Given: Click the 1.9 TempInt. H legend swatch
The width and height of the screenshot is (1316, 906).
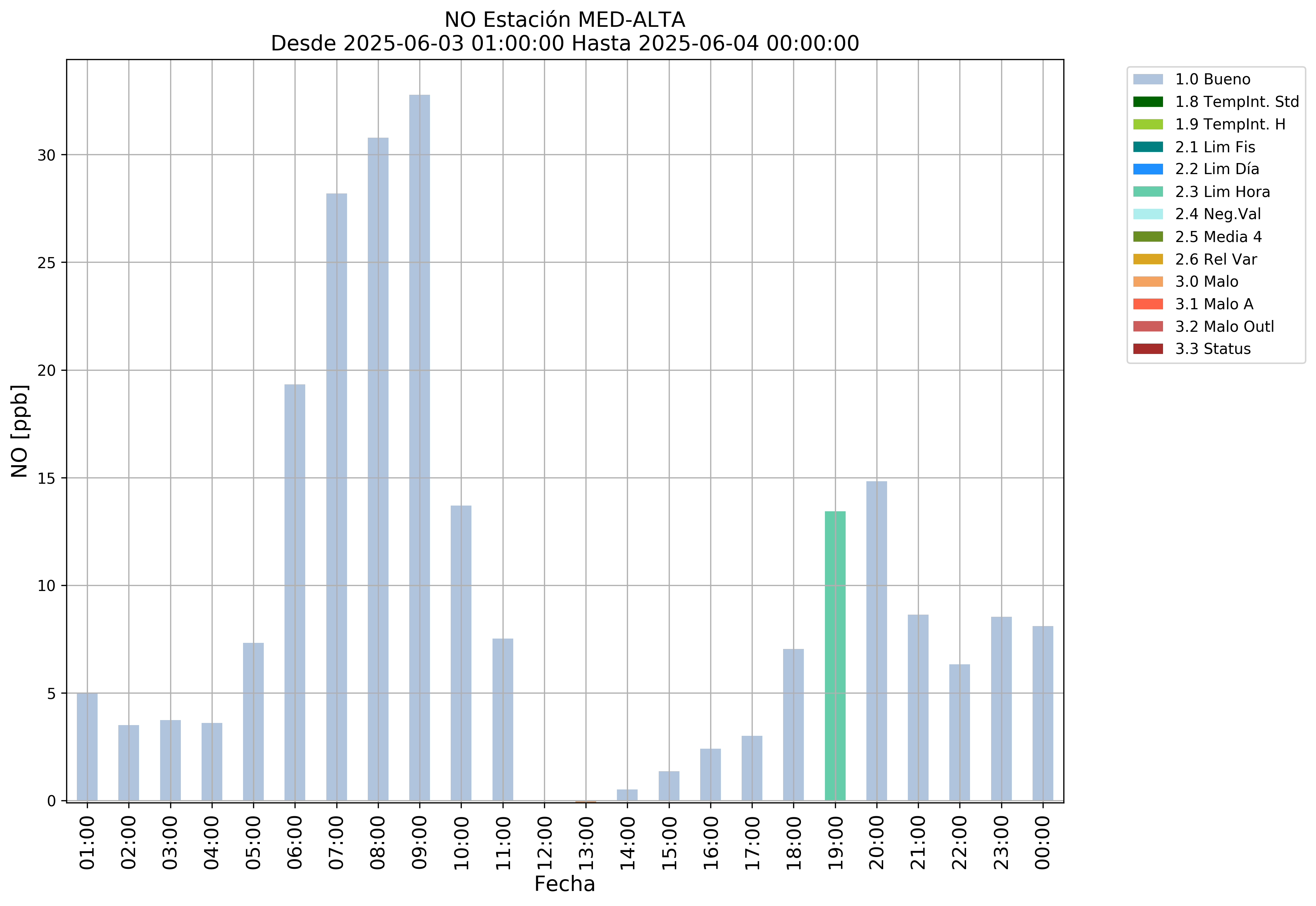Looking at the screenshot, I should pyautogui.click(x=1147, y=124).
